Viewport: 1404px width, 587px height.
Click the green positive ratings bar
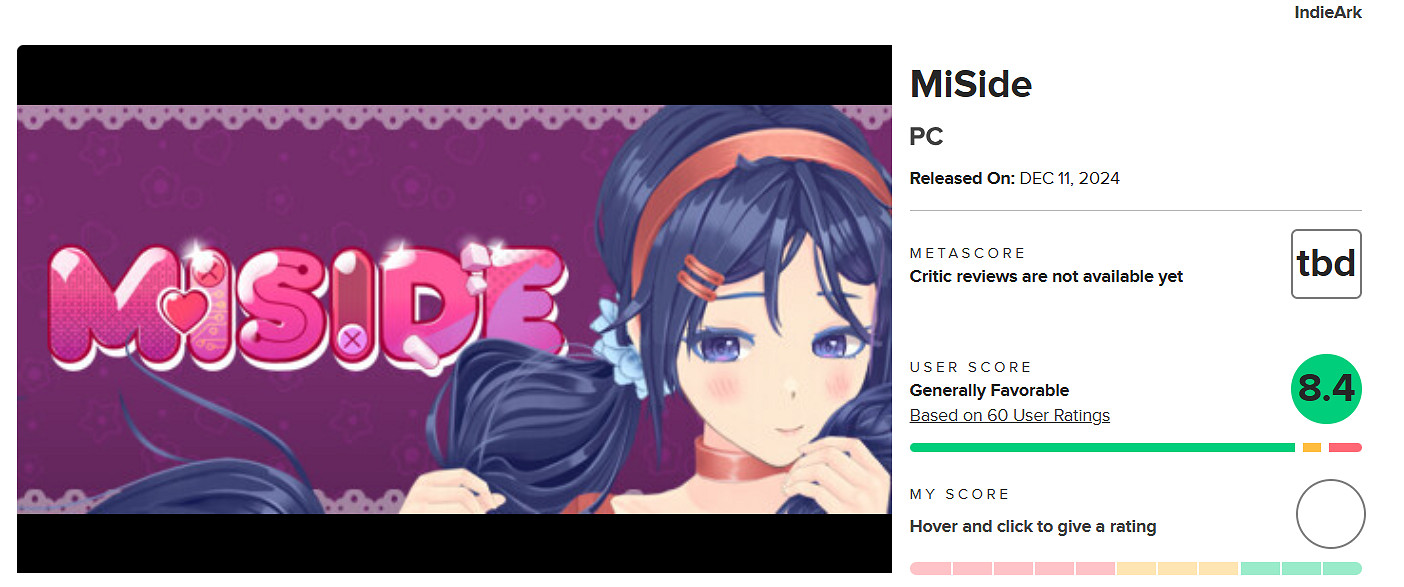[x=1102, y=447]
